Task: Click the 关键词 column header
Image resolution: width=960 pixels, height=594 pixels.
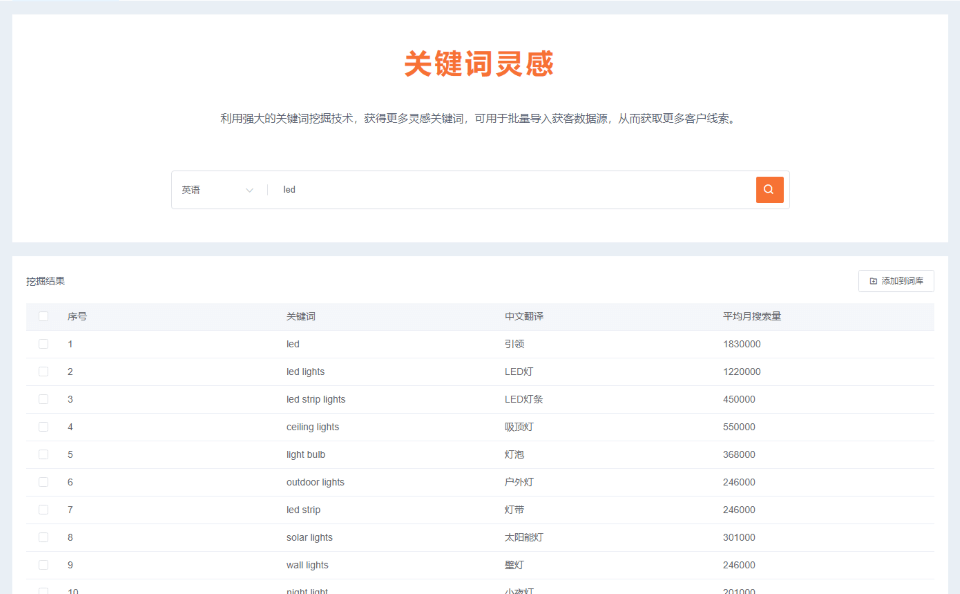Action: (301, 317)
